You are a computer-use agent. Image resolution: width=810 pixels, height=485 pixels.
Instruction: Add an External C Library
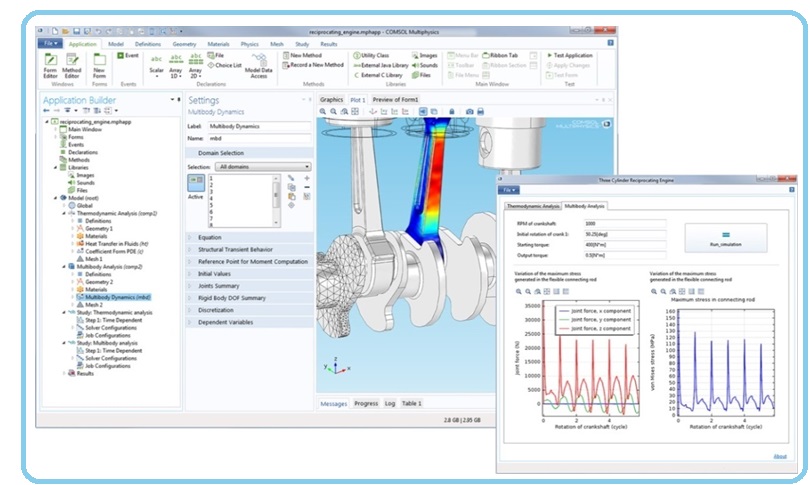click(378, 75)
